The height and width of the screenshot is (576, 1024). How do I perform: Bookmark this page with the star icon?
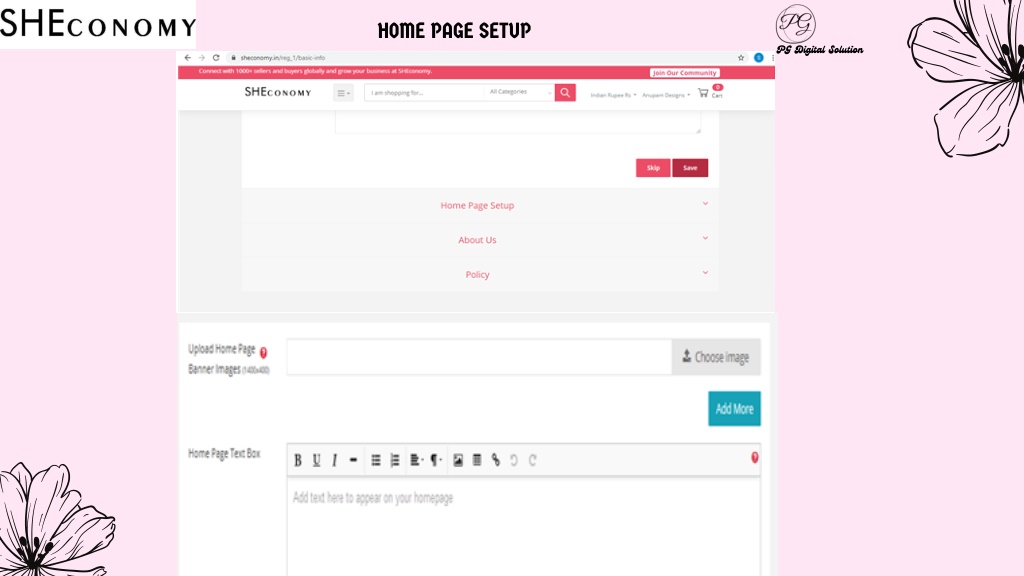click(741, 57)
